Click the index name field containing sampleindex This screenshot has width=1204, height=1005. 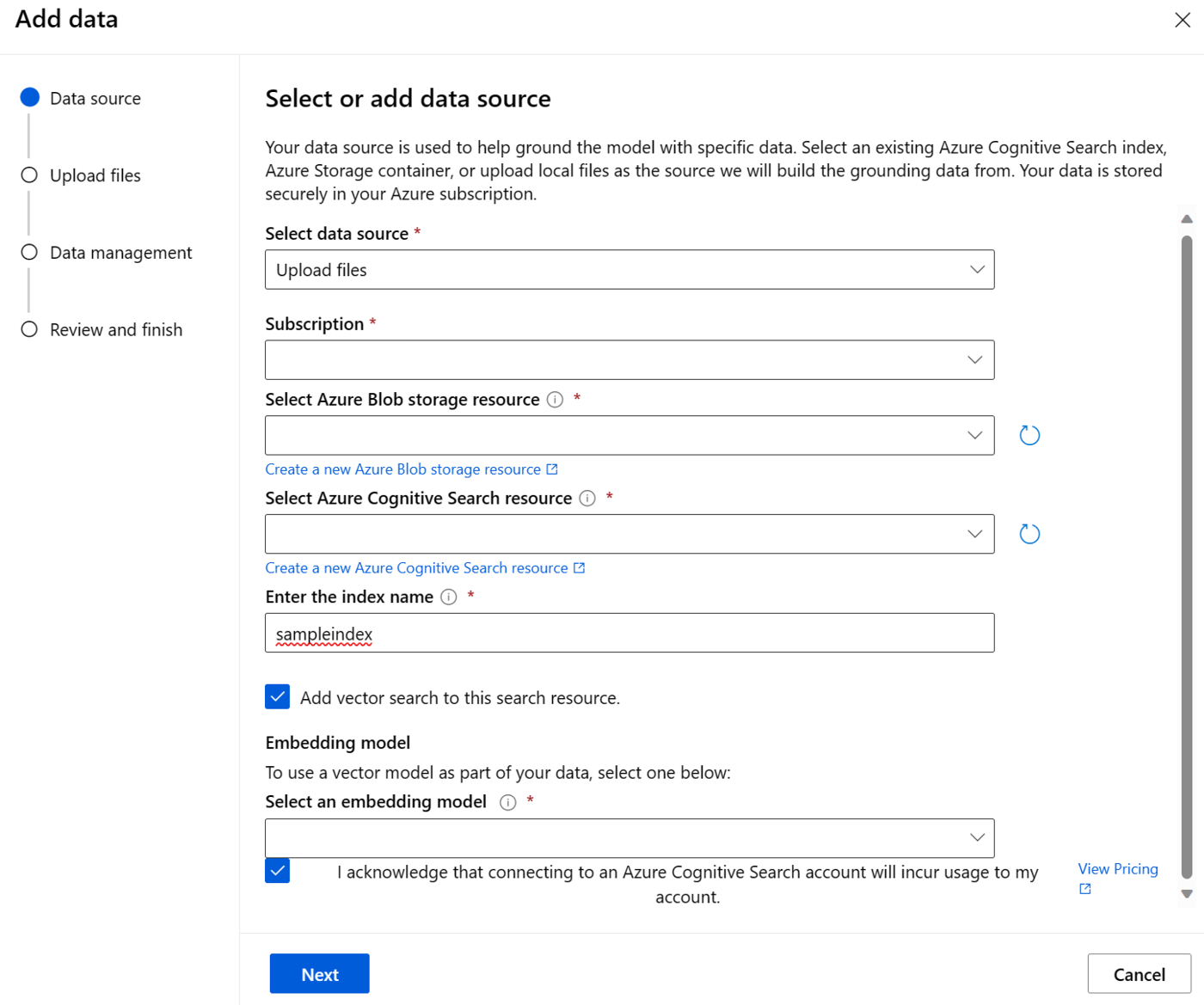tap(630, 634)
